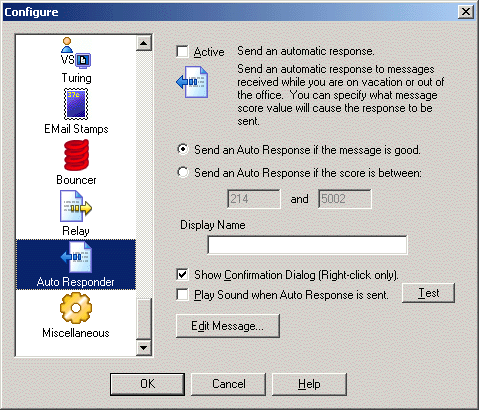Image resolution: width=479 pixels, height=410 pixels.
Task: Choose Auto Response if score is between
Action: tap(183, 172)
